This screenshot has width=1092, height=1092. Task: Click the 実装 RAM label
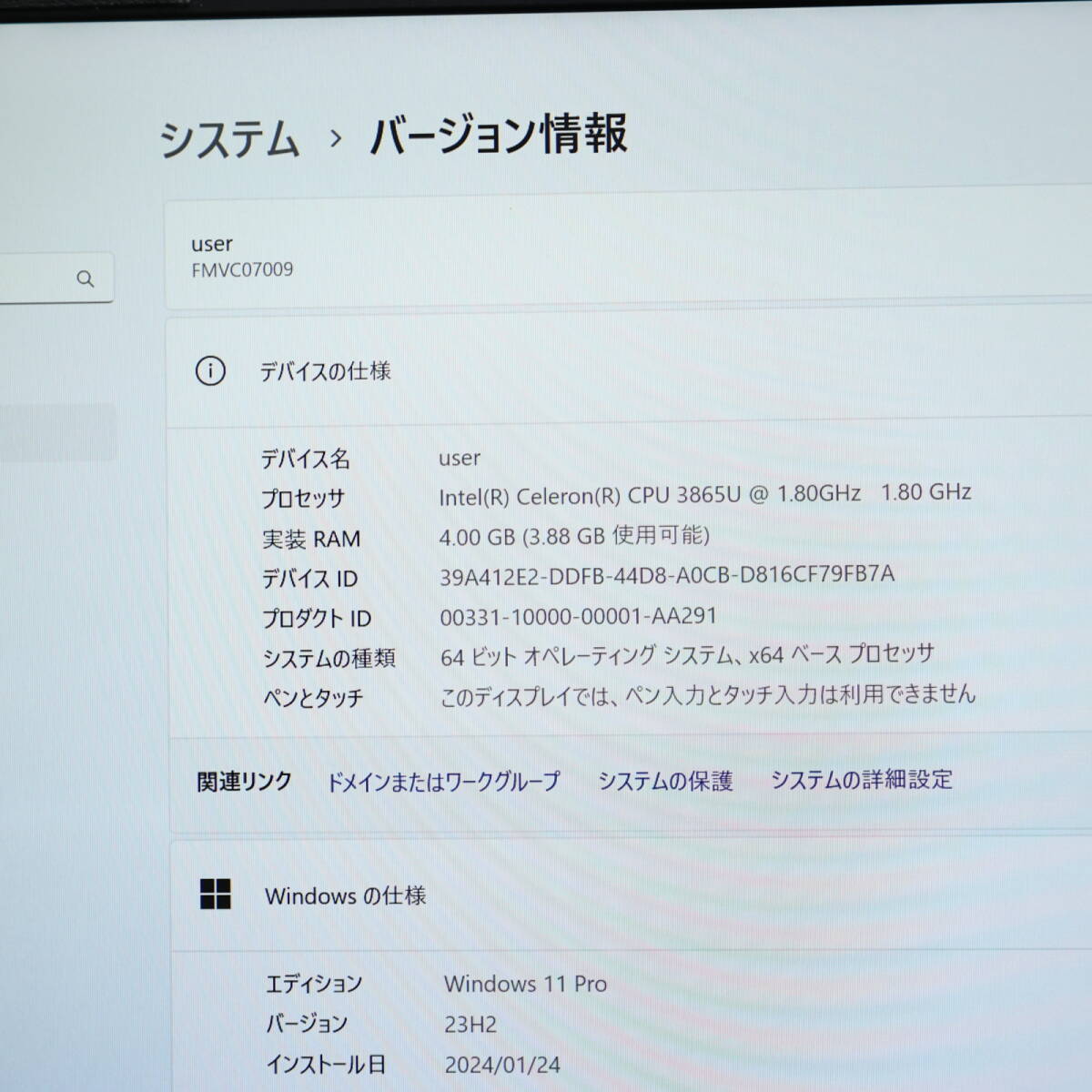[311, 539]
